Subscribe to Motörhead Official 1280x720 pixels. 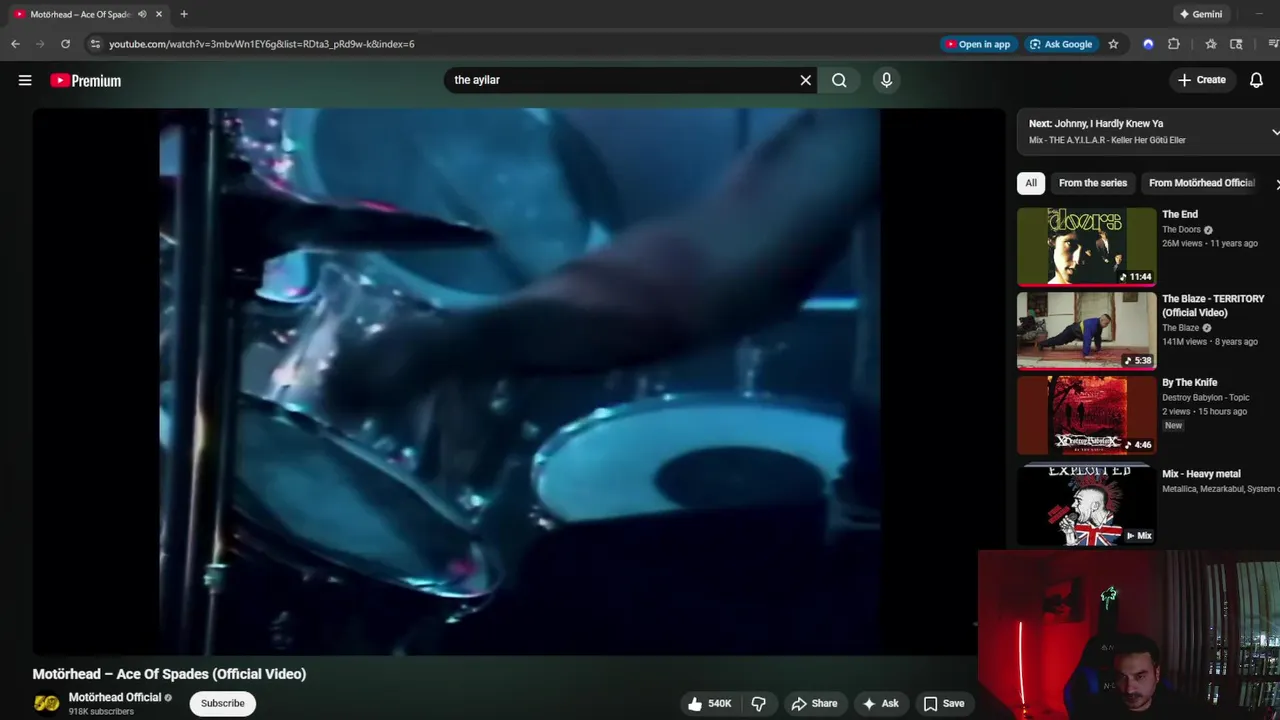223,703
